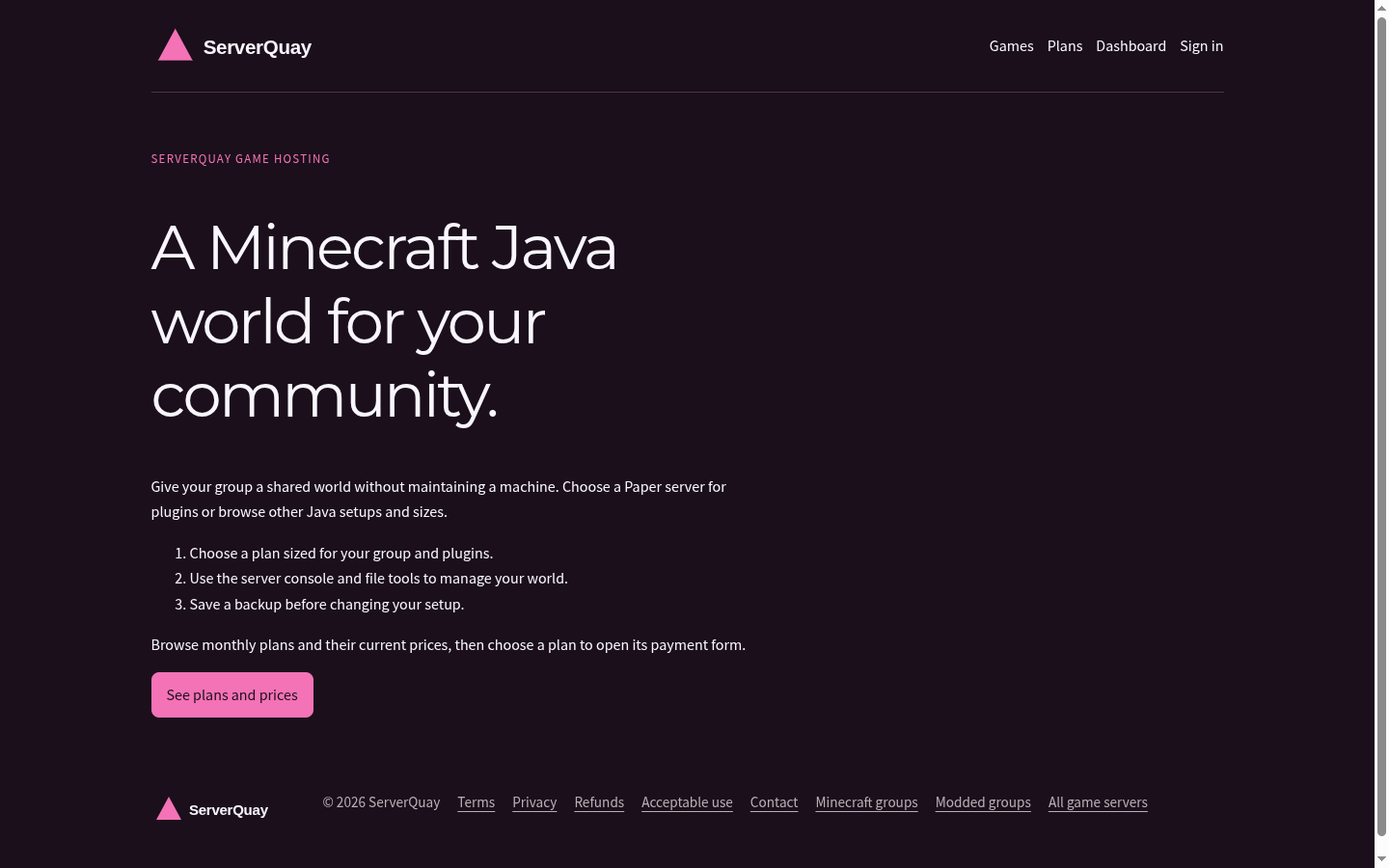Click the SERVERQUAY GAME HOSTING label
The width and height of the screenshot is (1389, 868).
click(x=240, y=159)
